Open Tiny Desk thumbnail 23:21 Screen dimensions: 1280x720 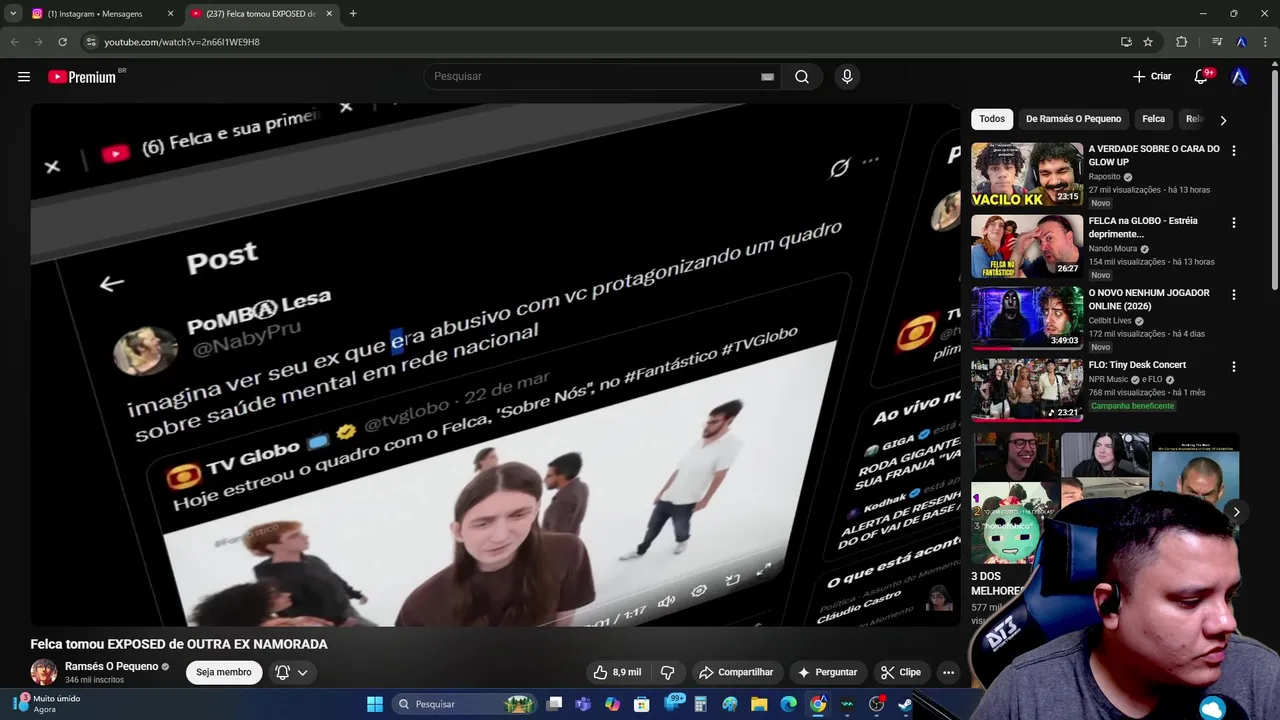point(1027,390)
